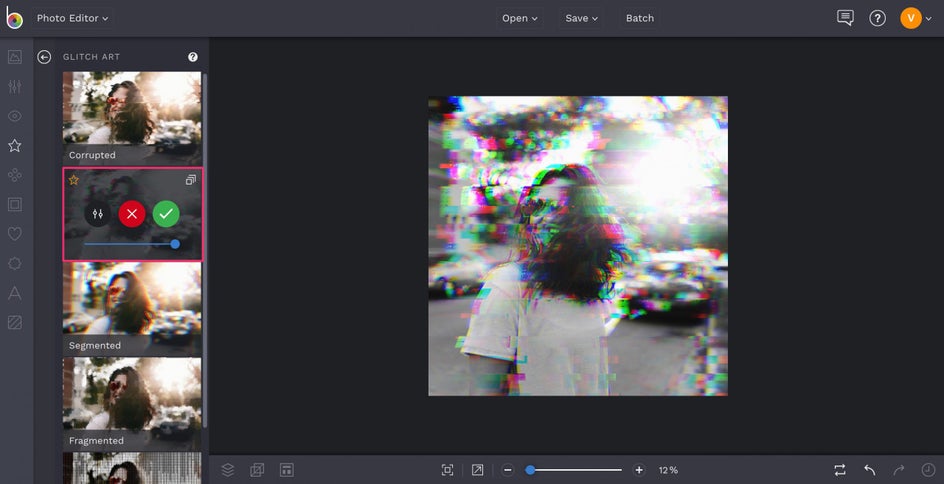Cancel the effect with red X
944x484 pixels.
point(132,214)
